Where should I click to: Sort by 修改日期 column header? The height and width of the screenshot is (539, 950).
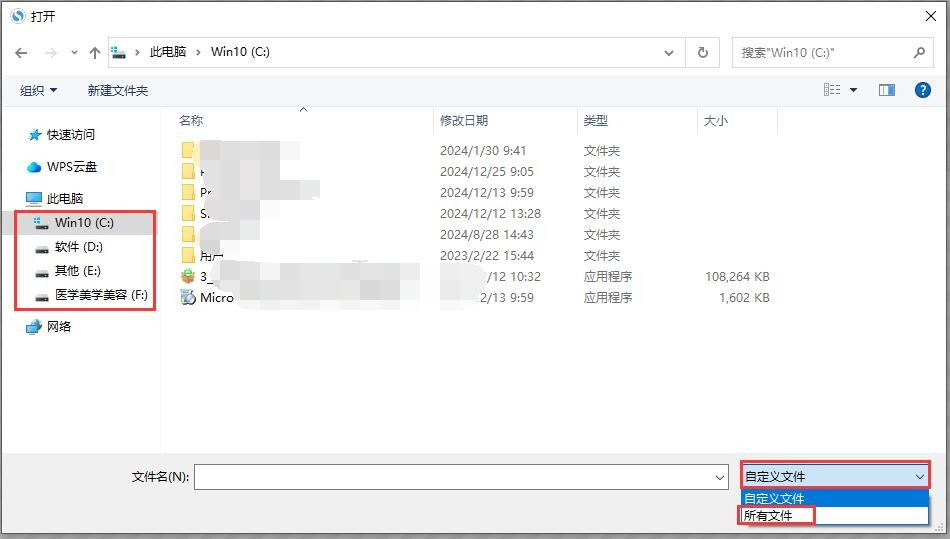(x=464, y=120)
